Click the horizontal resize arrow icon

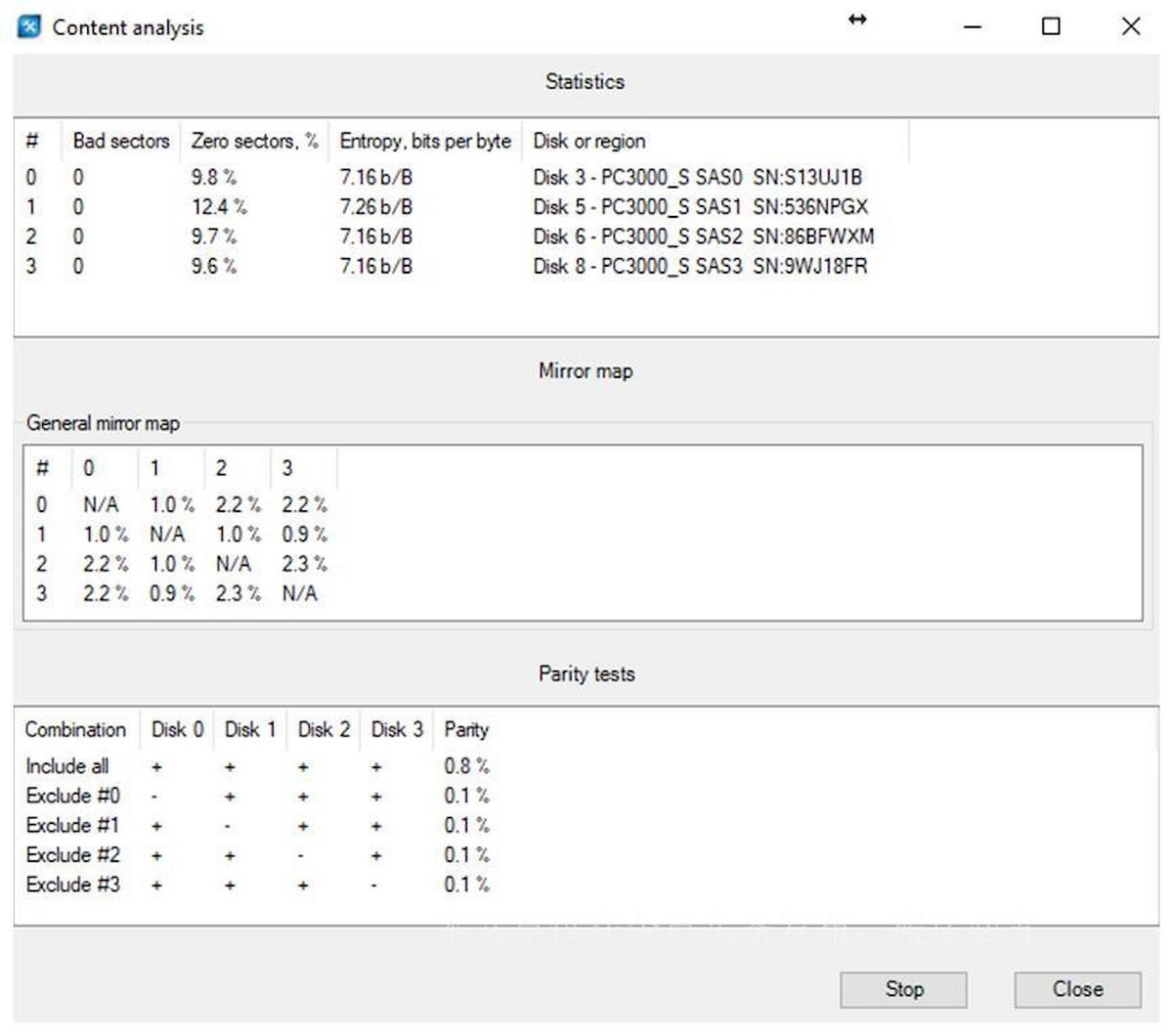pyautogui.click(x=857, y=20)
